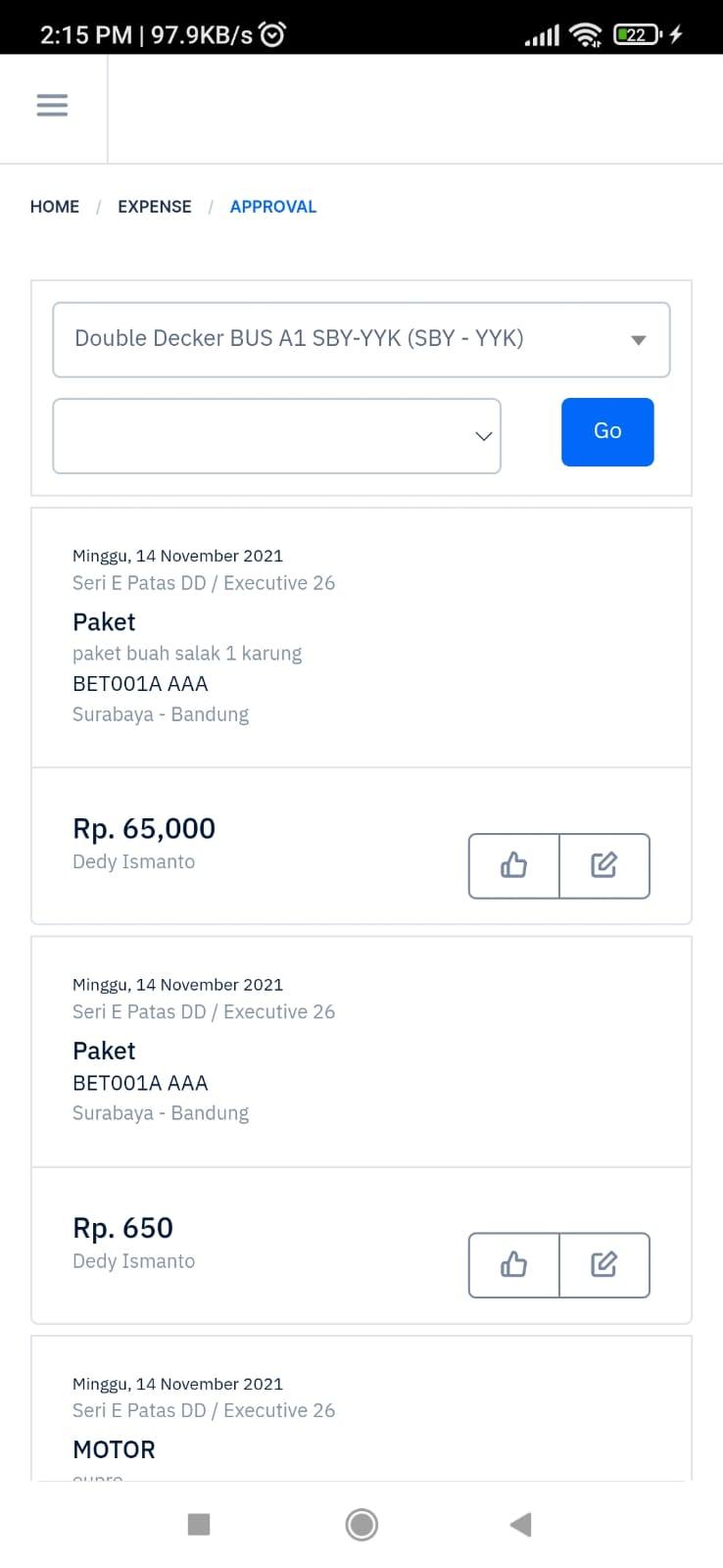Open the MOTOR expense card
Viewport: 723px width, 1568px height.
(361, 1408)
